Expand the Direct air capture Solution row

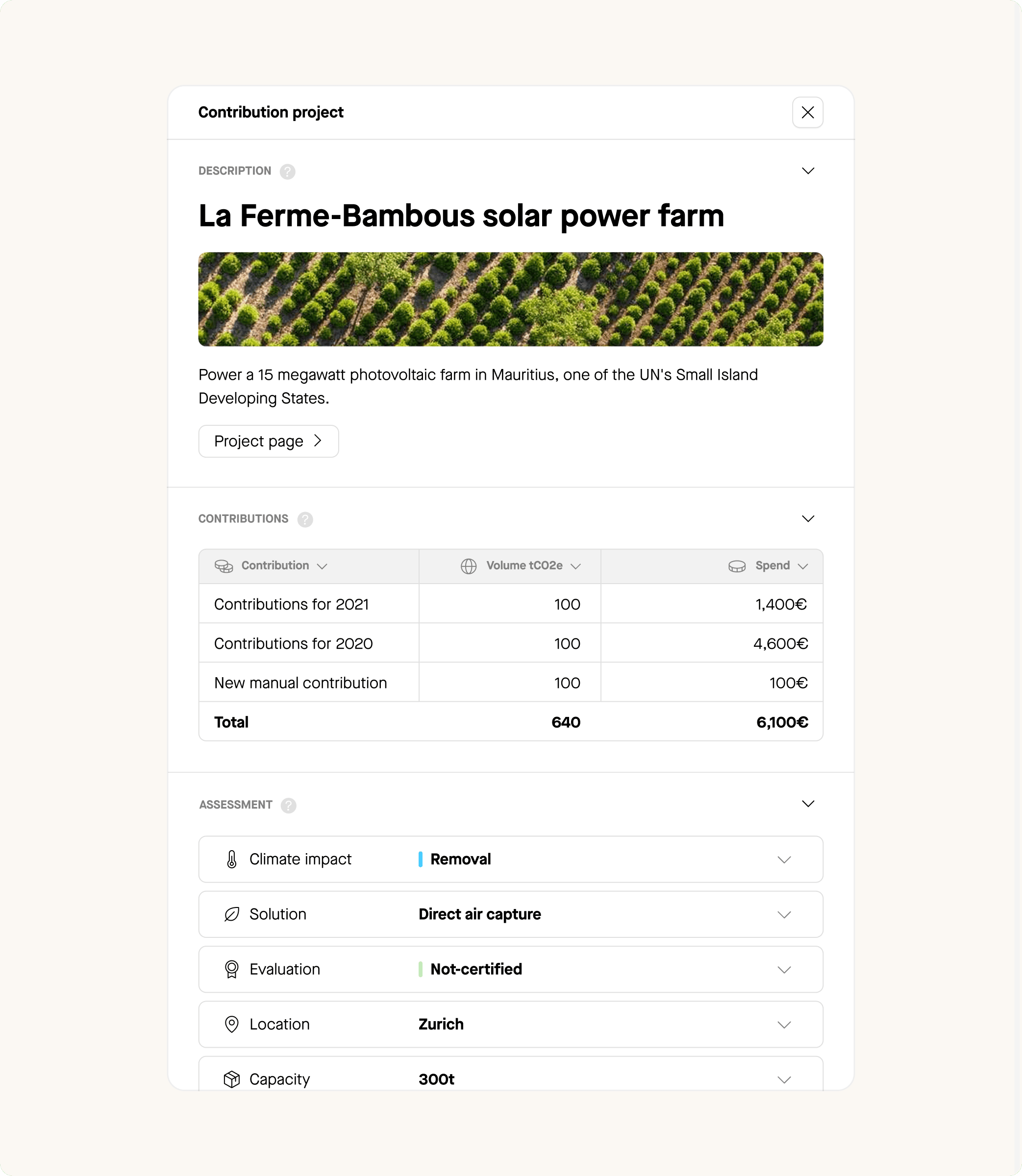tap(784, 915)
